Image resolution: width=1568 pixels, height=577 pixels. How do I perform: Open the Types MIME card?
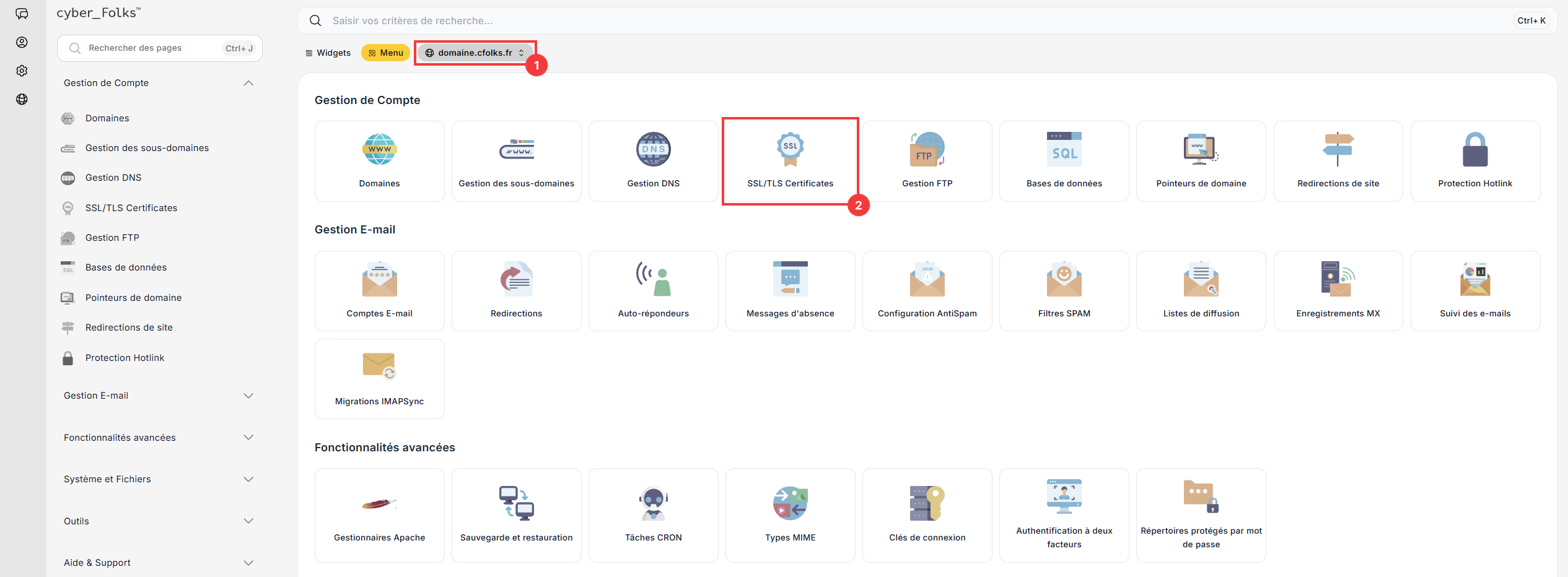point(790,515)
